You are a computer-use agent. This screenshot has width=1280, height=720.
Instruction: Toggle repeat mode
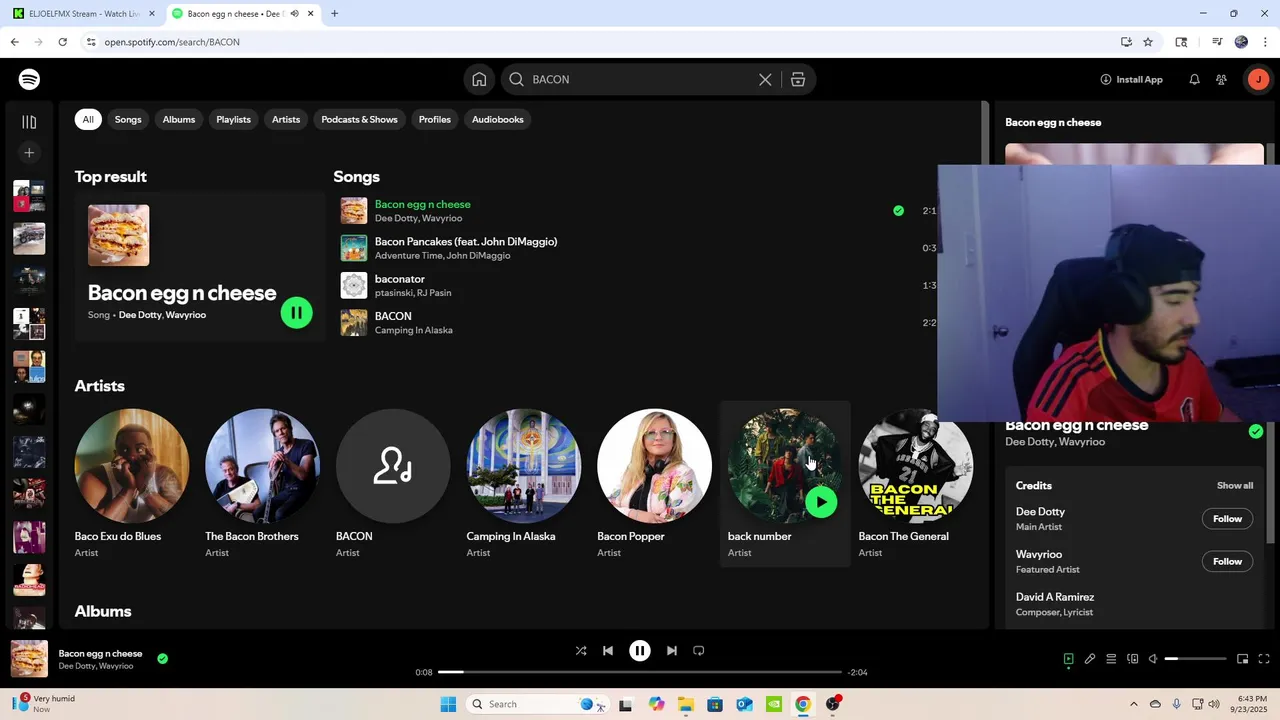pos(699,650)
